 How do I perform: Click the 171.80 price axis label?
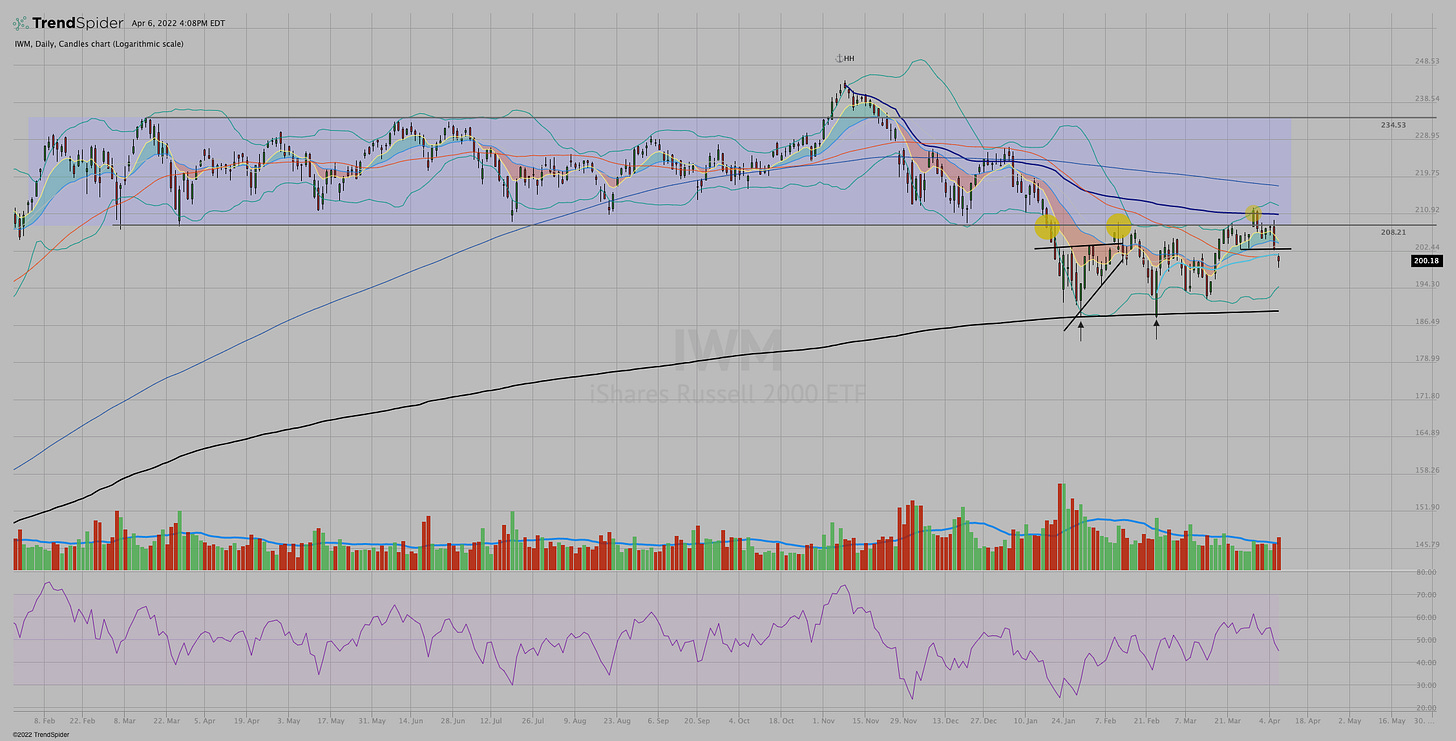[1427, 395]
